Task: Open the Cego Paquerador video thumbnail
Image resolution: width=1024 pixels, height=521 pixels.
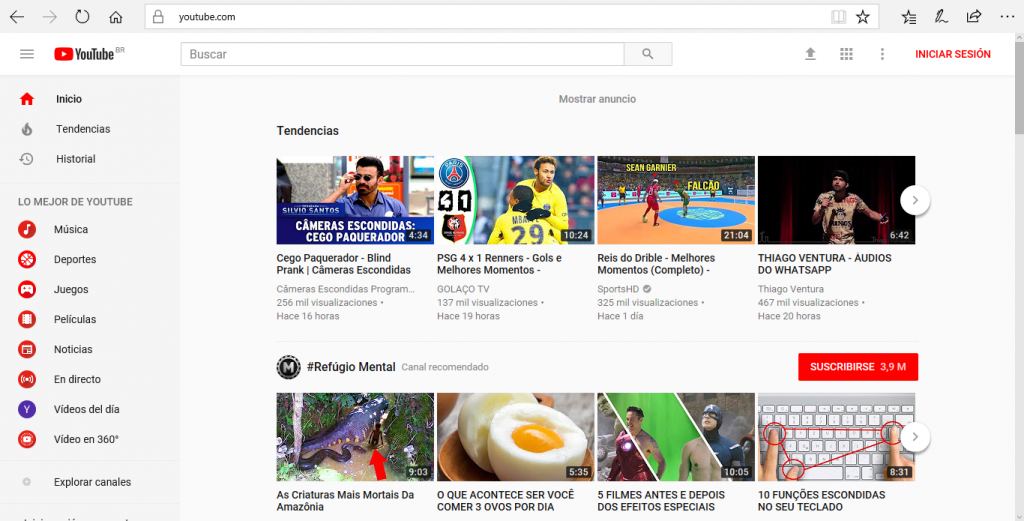Action: 341,200
